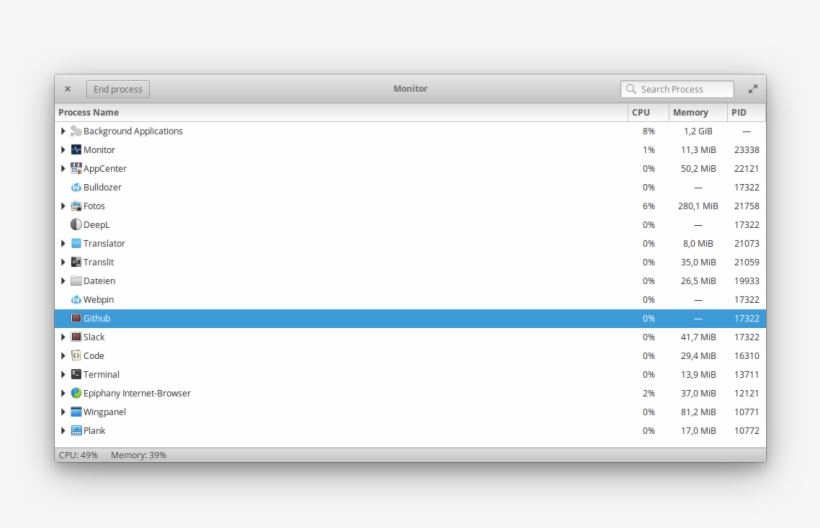The image size is (820, 528).
Task: Click the Monitor app icon in list
Action: (x=76, y=150)
